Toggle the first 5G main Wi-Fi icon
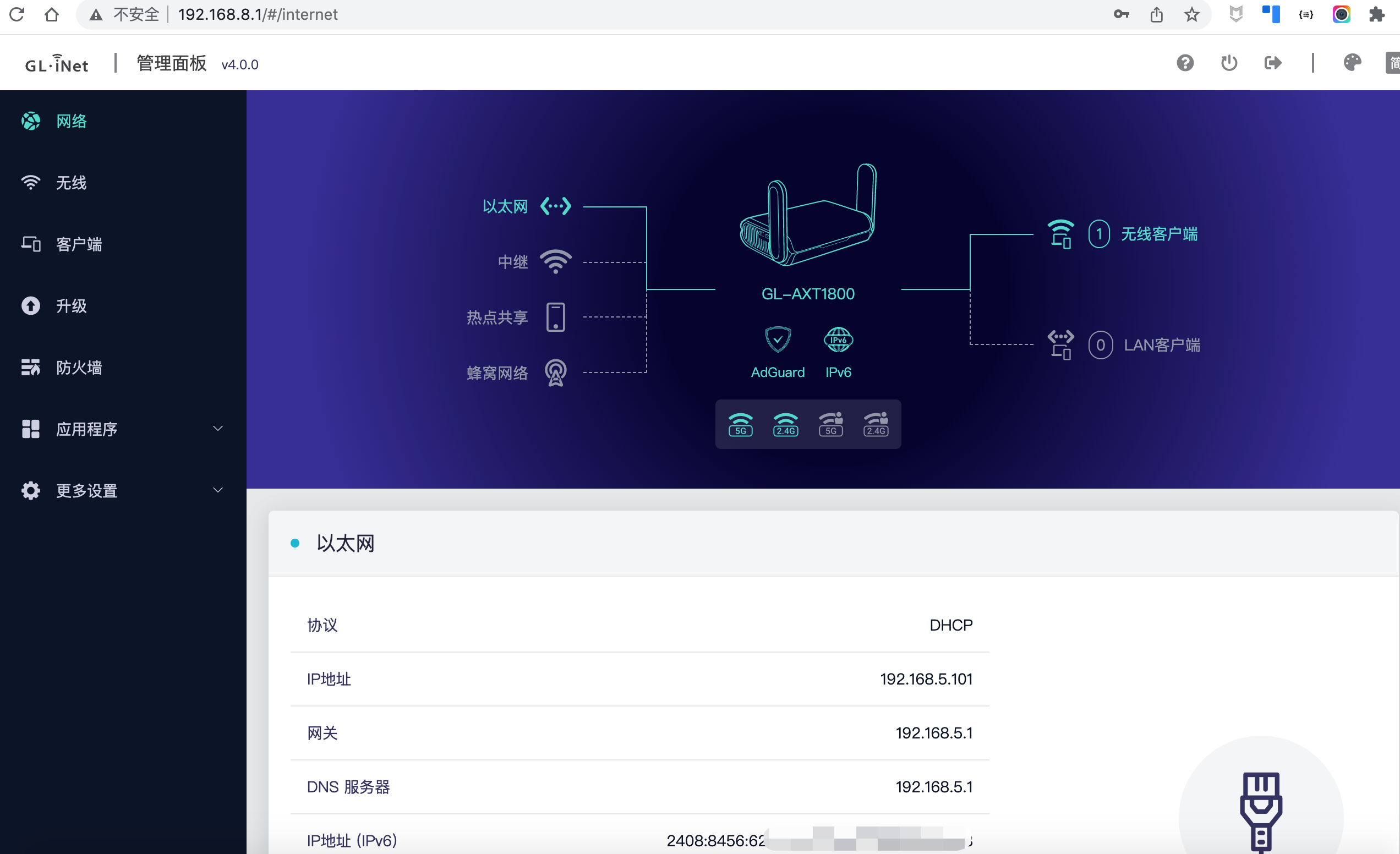 pyautogui.click(x=740, y=424)
